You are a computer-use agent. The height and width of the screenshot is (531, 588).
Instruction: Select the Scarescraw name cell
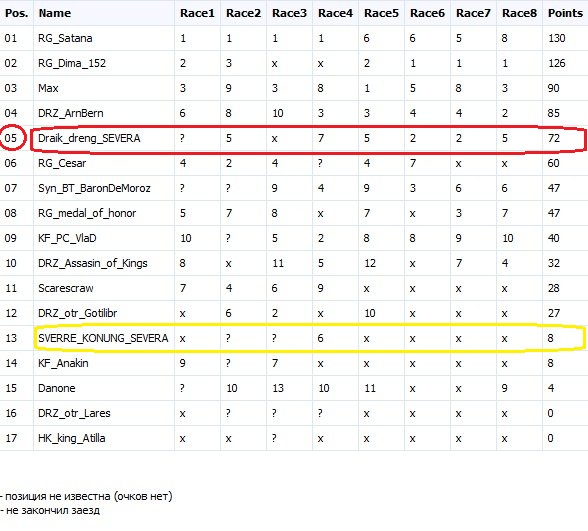click(66, 288)
